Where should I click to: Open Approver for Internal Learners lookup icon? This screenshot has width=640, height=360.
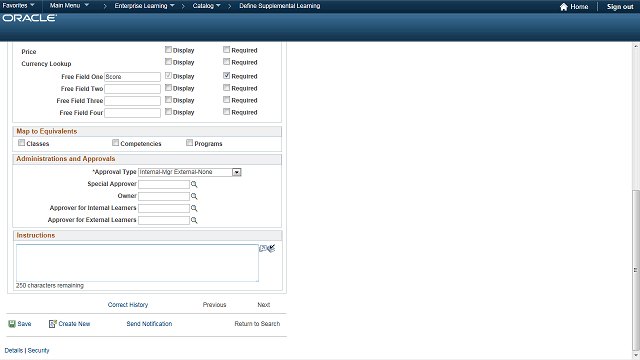pyautogui.click(x=194, y=208)
